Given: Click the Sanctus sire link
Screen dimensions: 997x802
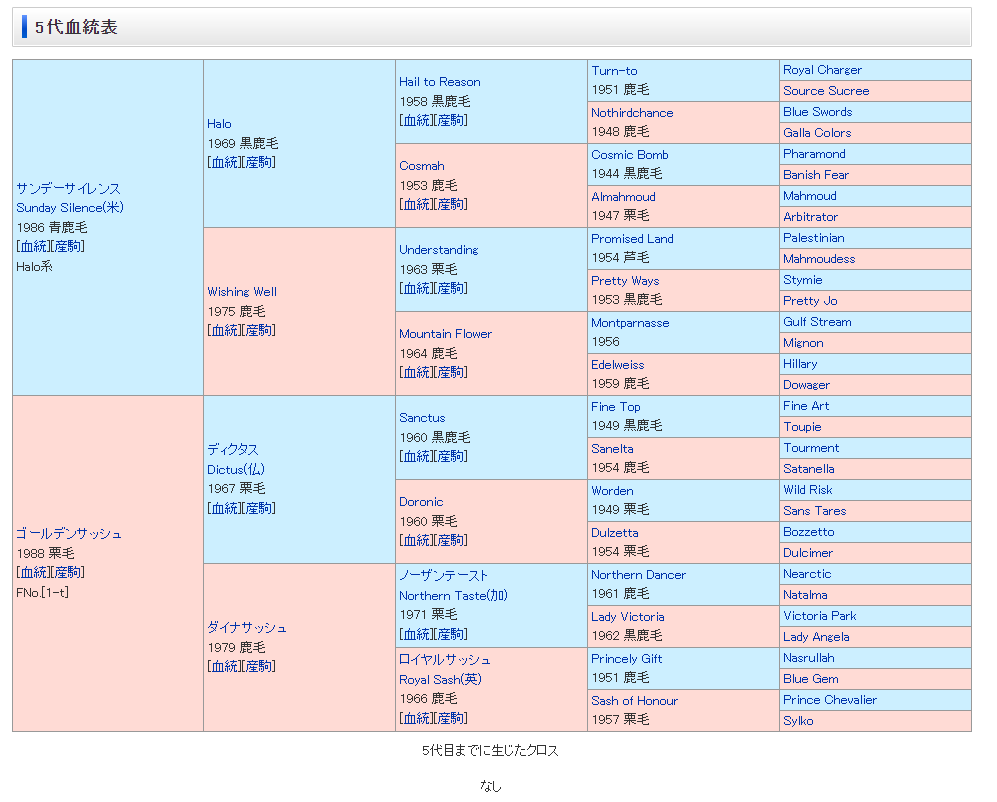Looking at the screenshot, I should 422,418.
